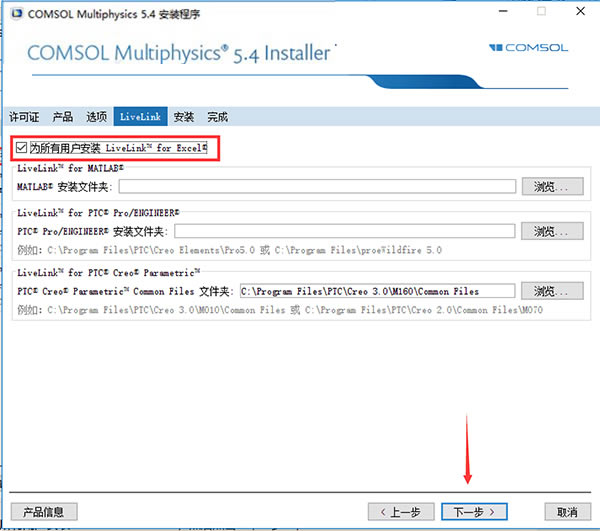Click the MATLAB 安装文件夹 input field
The width and height of the screenshot is (600, 531).
(317, 187)
